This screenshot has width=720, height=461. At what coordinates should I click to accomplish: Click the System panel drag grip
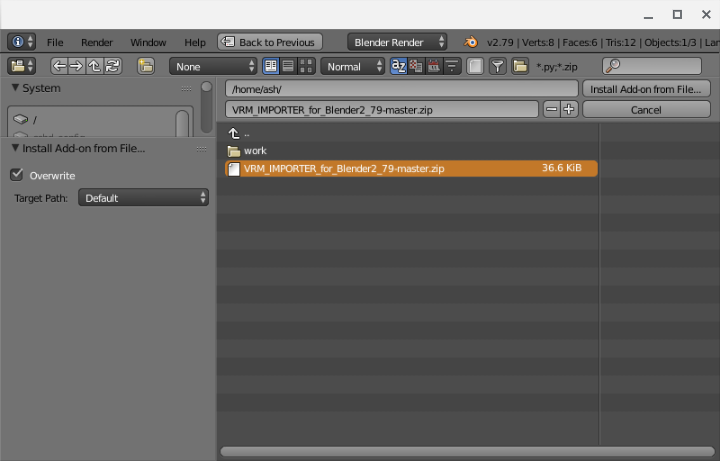click(x=186, y=89)
